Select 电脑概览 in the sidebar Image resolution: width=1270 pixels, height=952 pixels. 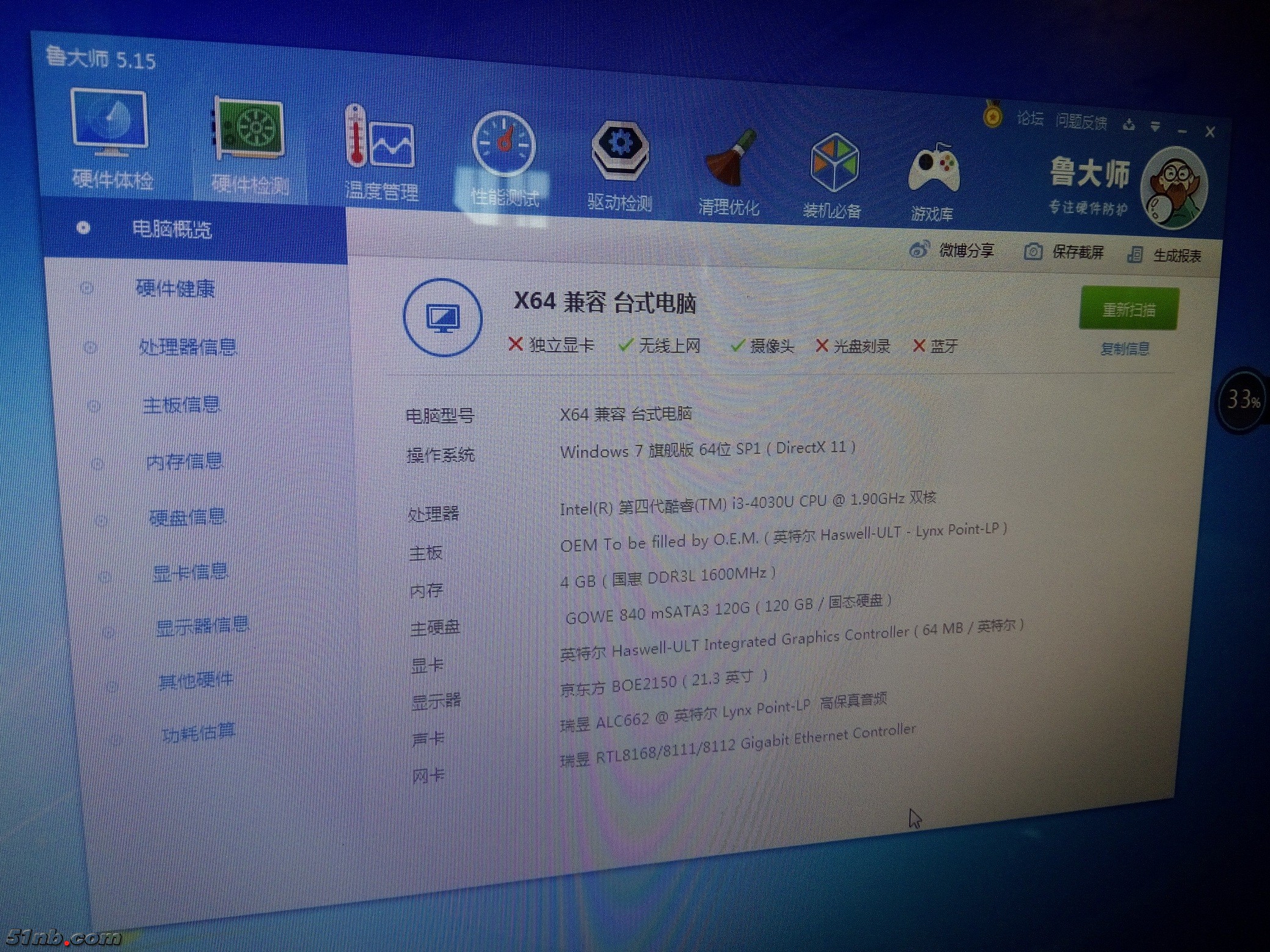pos(172,229)
